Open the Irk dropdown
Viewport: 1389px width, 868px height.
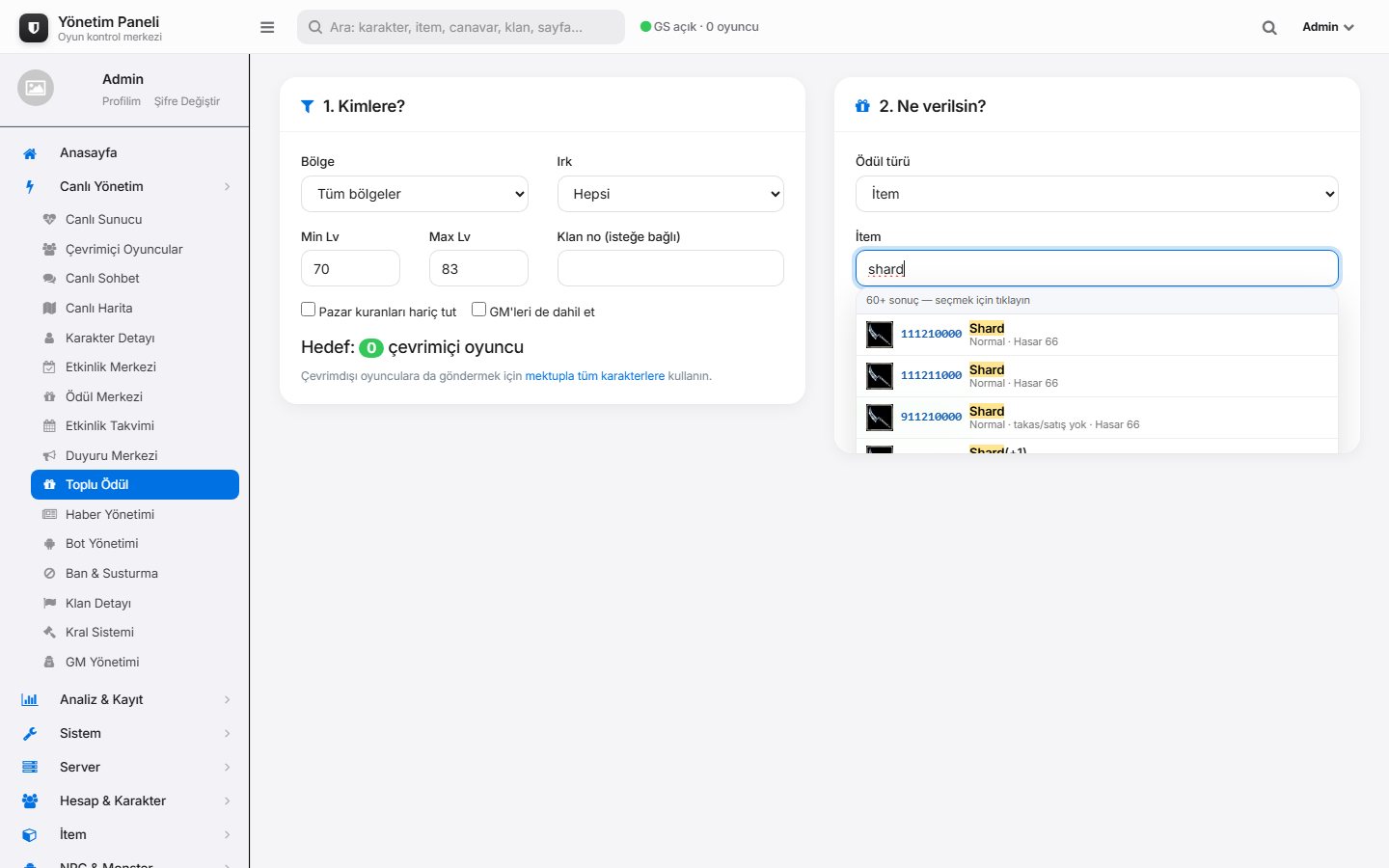point(670,194)
